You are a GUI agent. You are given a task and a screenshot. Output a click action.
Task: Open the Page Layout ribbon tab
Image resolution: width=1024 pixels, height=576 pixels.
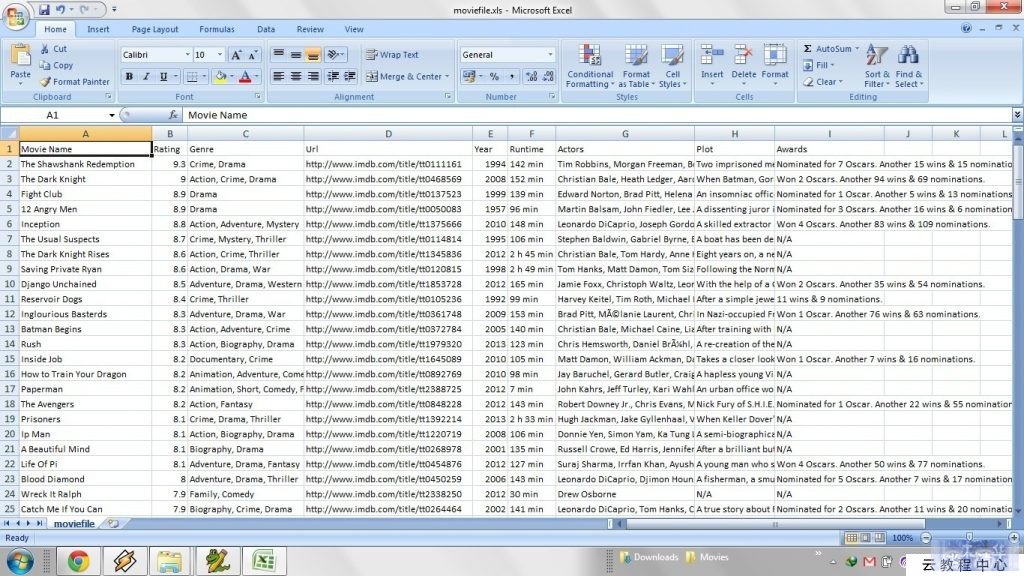coord(155,29)
